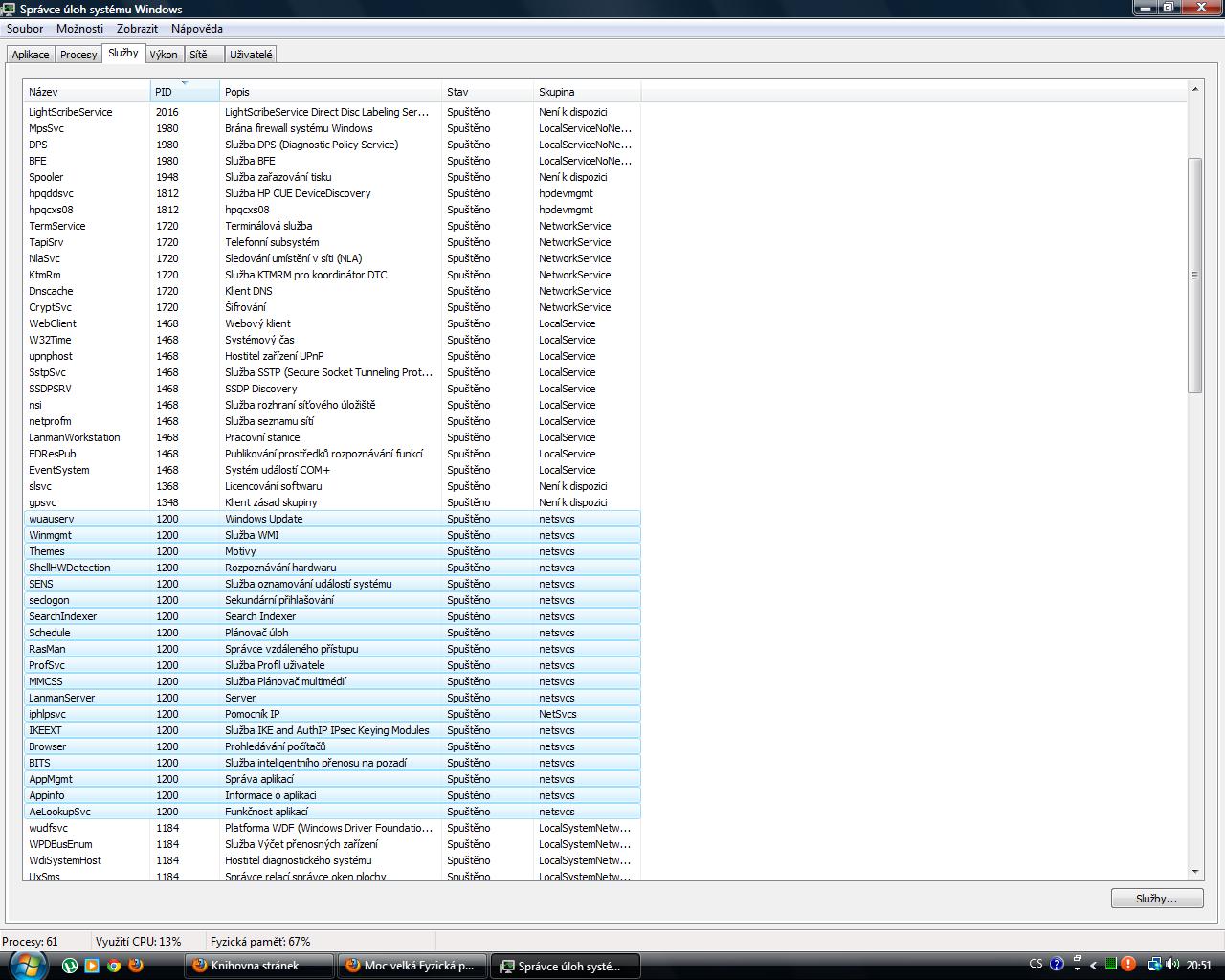Select the LanmanWorkstation service row

(x=332, y=437)
